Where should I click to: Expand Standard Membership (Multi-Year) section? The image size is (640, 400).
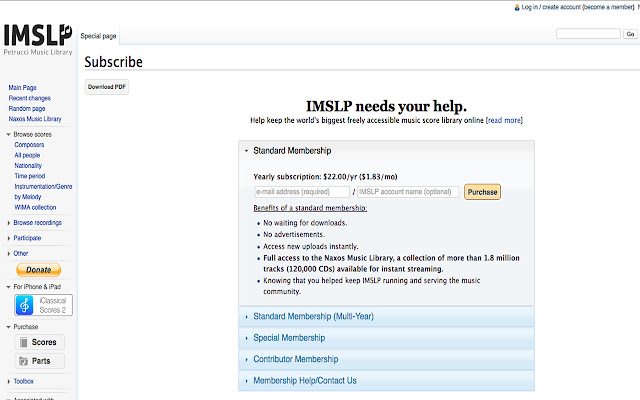386,316
